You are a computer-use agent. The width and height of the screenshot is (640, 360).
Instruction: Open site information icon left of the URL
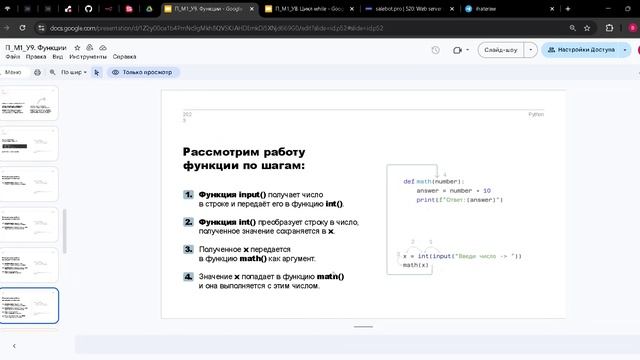coord(41,28)
